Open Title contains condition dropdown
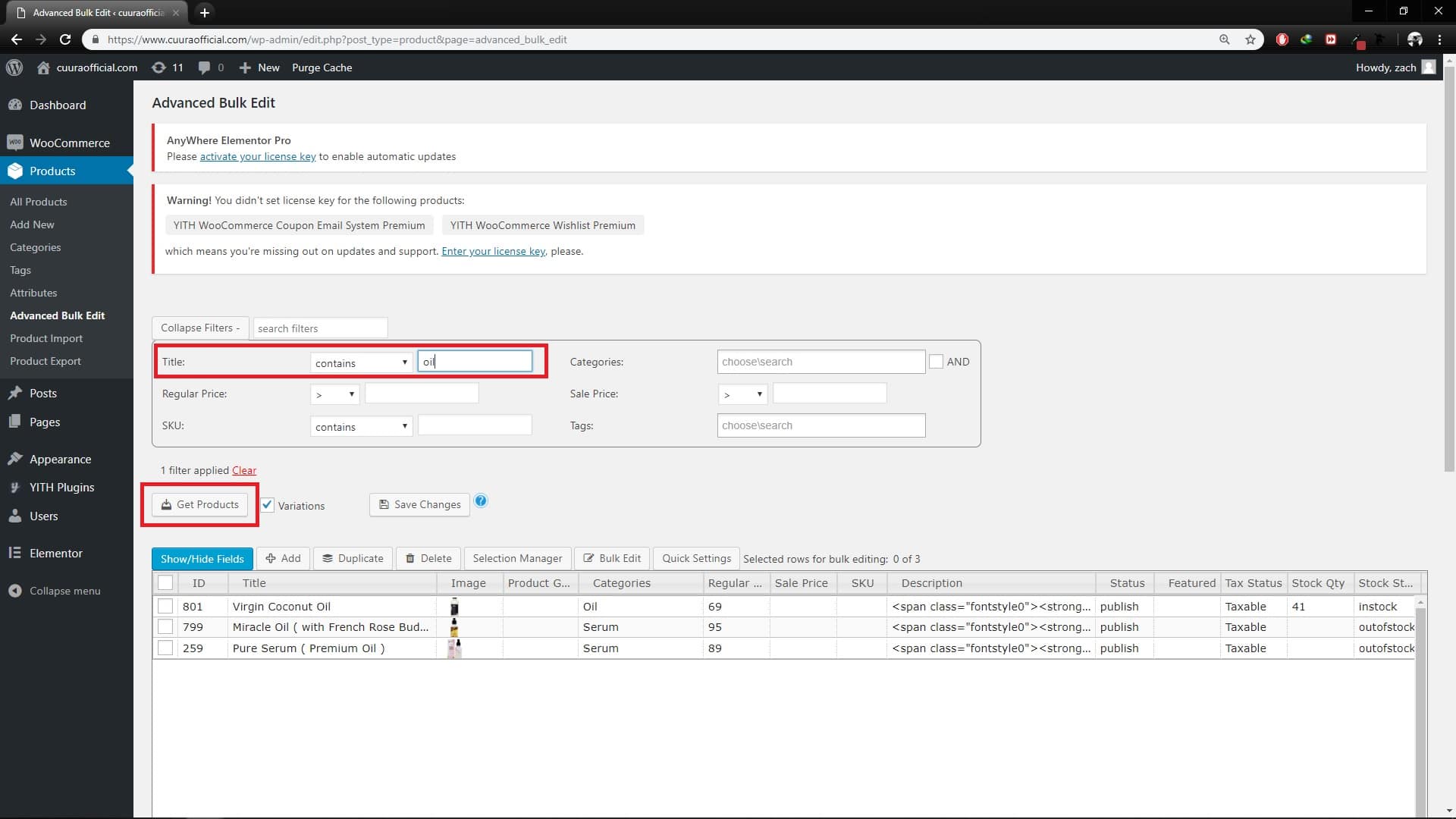1456x819 pixels. 361,362
